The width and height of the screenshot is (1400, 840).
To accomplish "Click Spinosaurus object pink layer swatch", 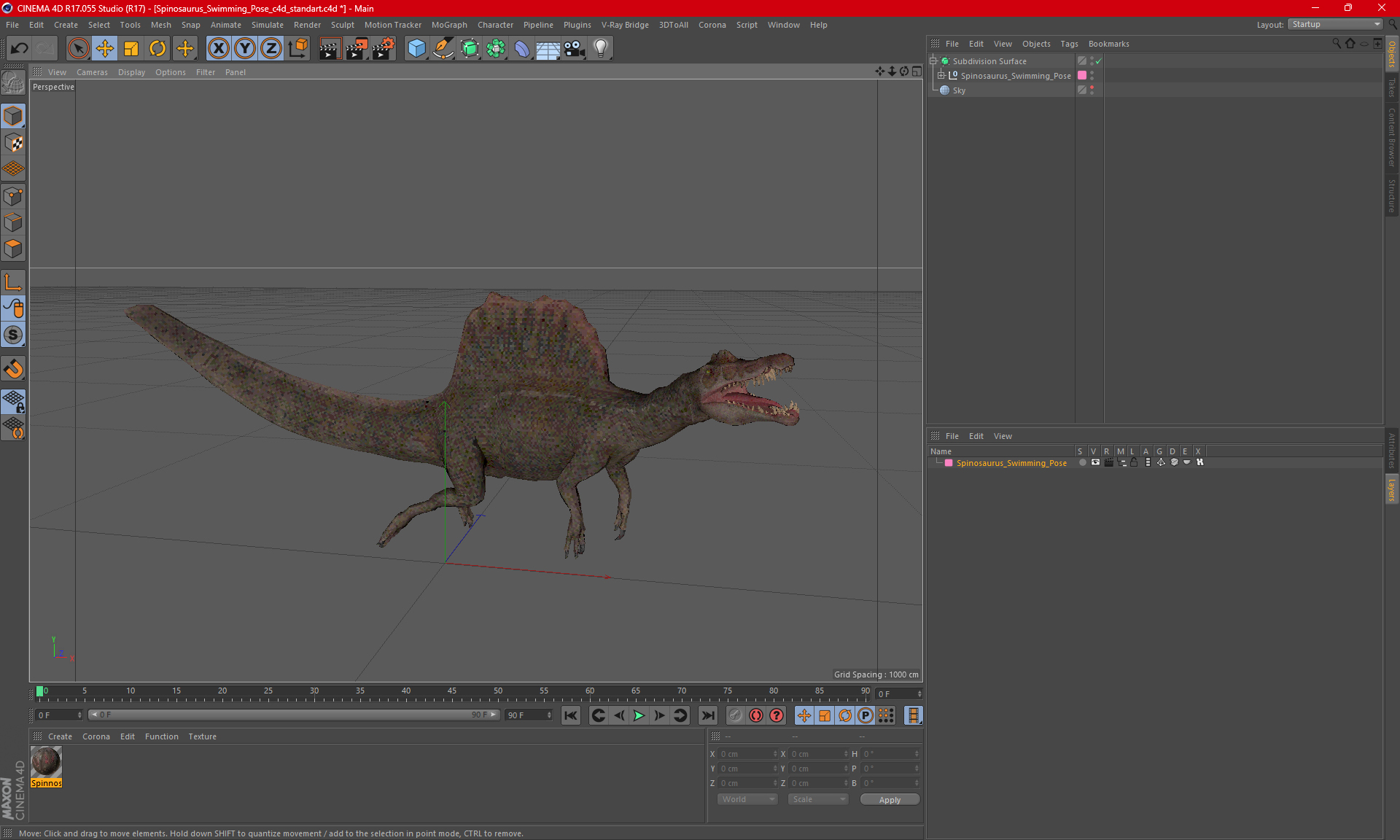I will (1082, 75).
